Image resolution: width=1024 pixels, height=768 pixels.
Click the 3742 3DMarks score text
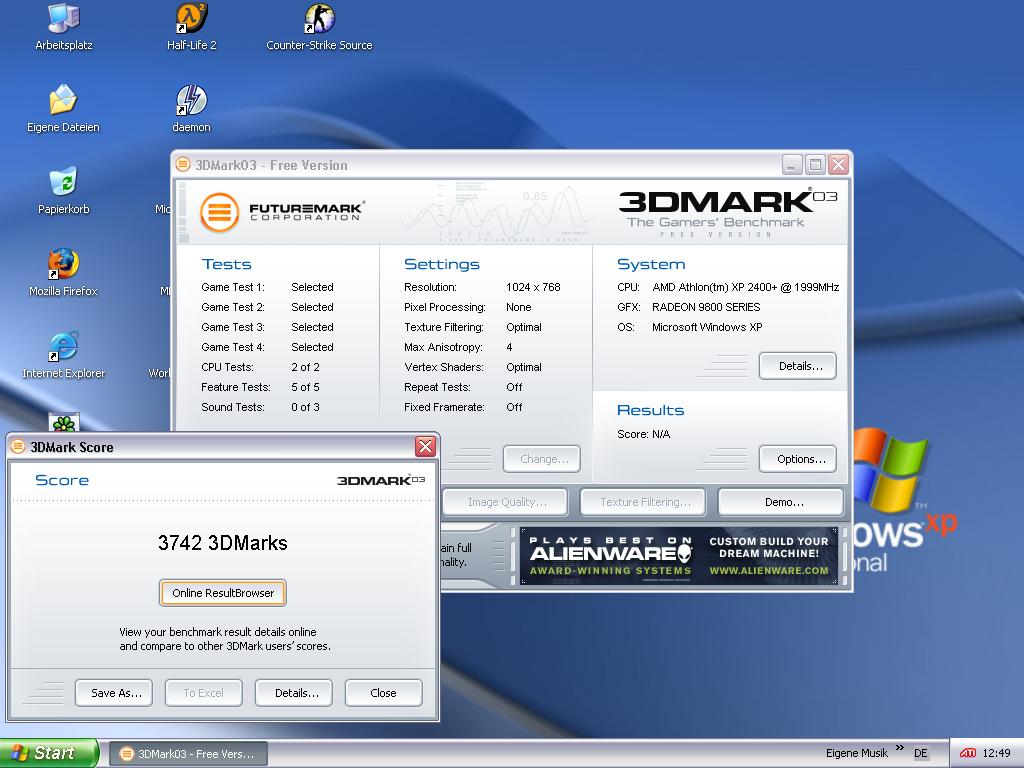(223, 543)
